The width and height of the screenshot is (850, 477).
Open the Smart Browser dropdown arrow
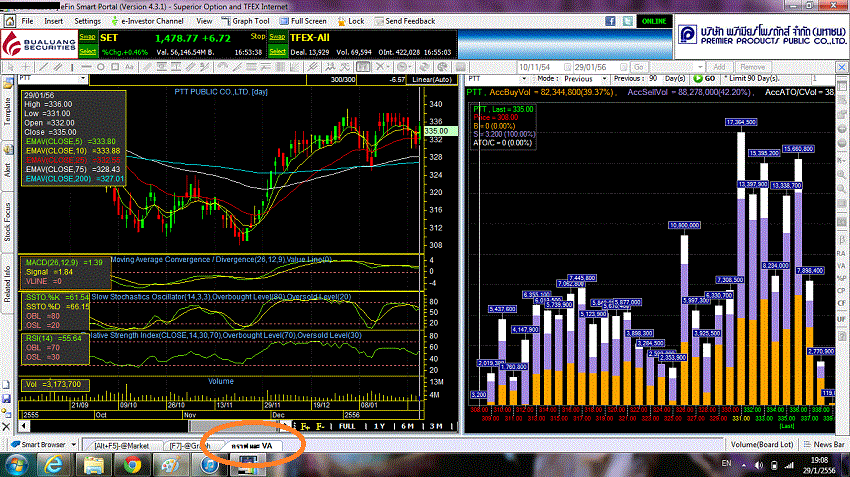pos(74,444)
